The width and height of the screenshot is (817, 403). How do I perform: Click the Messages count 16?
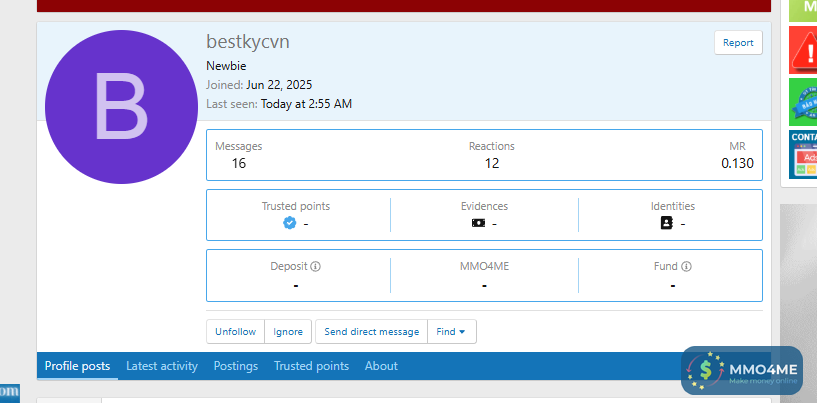[x=239, y=163]
